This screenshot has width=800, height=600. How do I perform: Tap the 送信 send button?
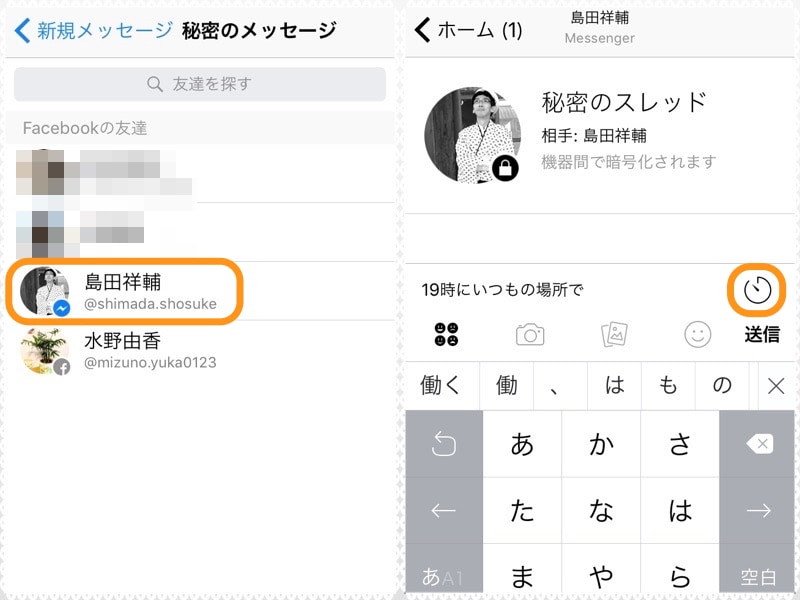pos(761,335)
